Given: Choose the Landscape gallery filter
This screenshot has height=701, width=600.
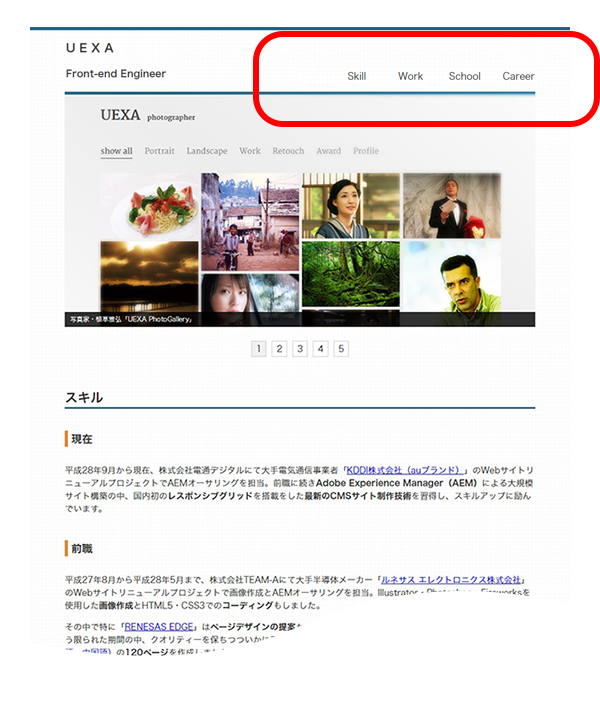Looking at the screenshot, I should click(x=207, y=151).
